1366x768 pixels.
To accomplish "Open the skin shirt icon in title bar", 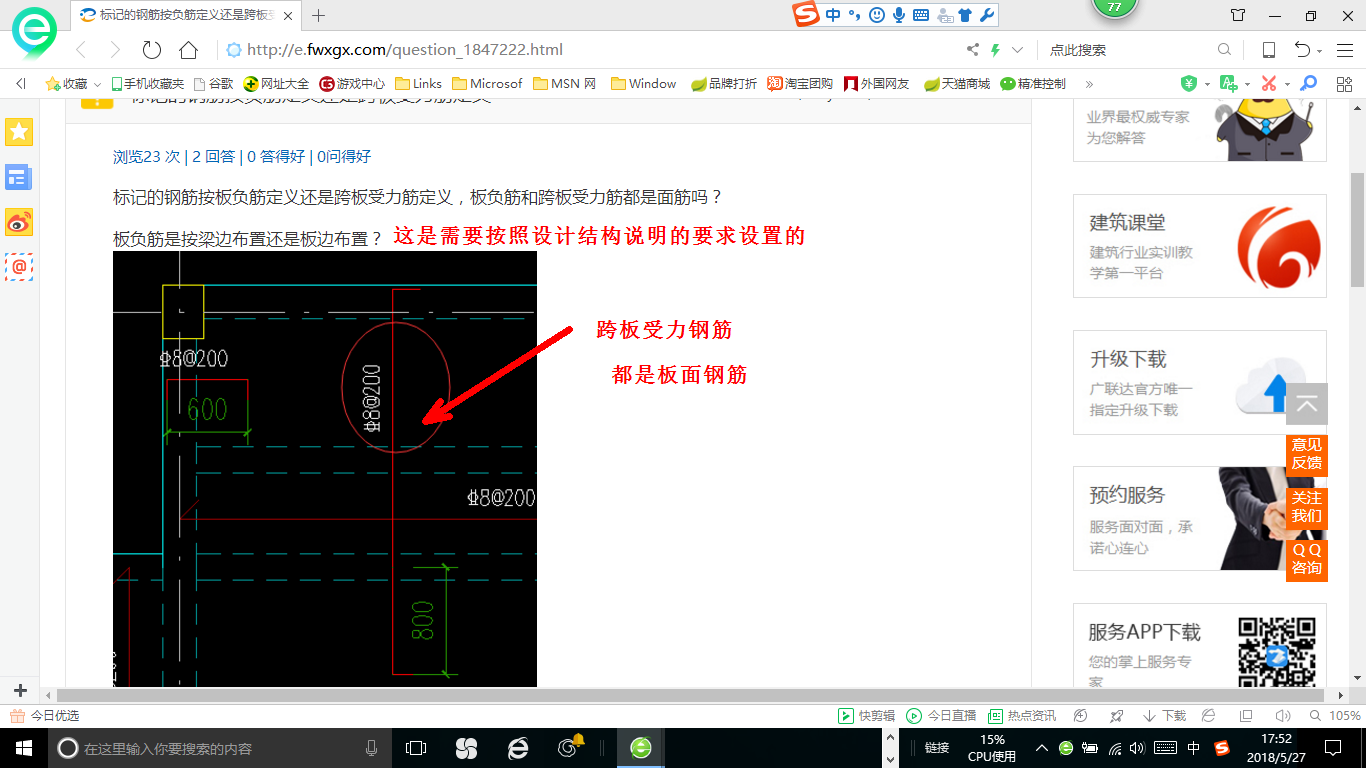I will click(x=1238, y=15).
